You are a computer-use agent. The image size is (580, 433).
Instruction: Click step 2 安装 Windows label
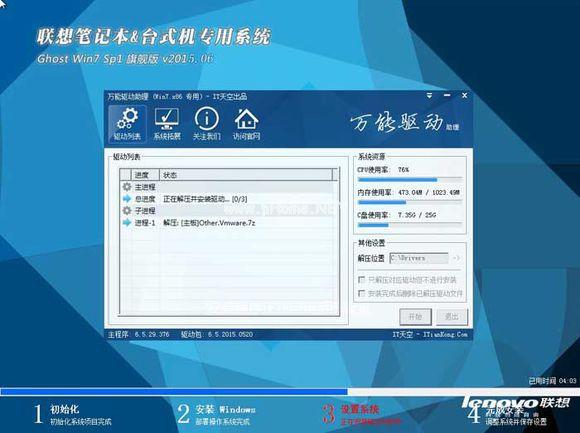(x=225, y=409)
